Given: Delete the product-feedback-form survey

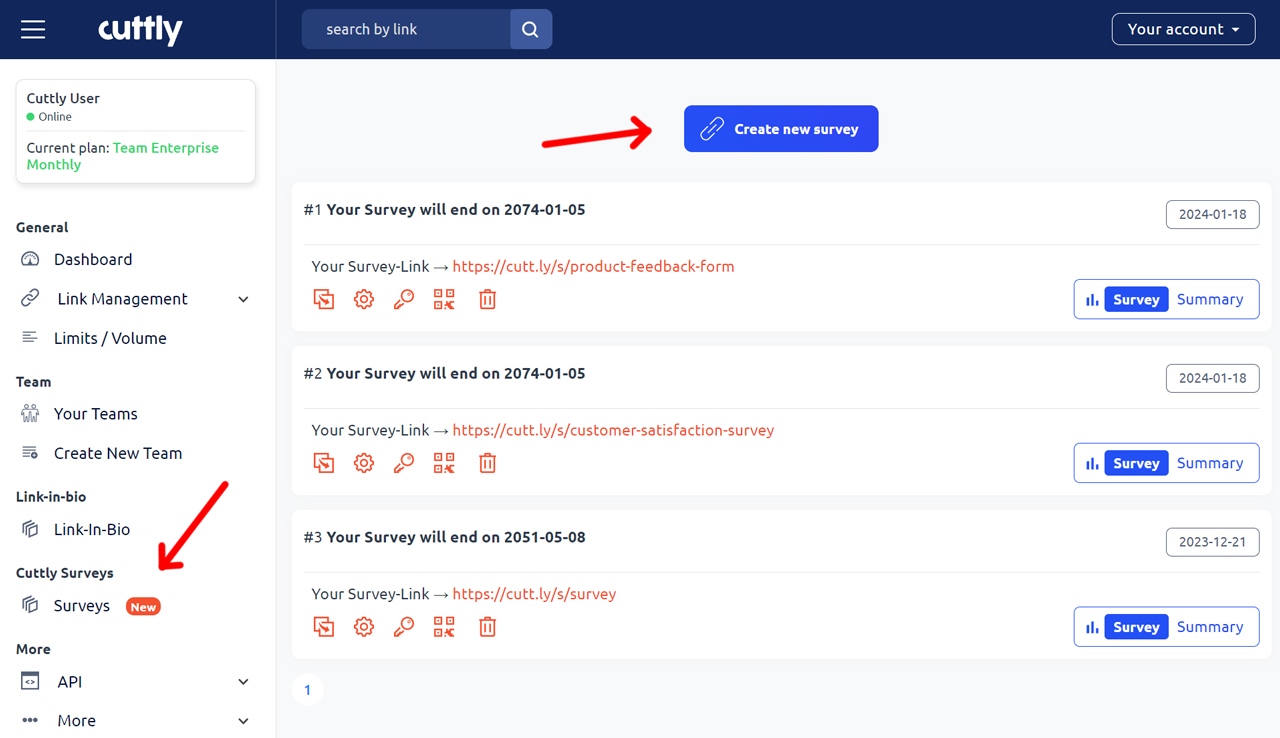Looking at the screenshot, I should coord(487,299).
